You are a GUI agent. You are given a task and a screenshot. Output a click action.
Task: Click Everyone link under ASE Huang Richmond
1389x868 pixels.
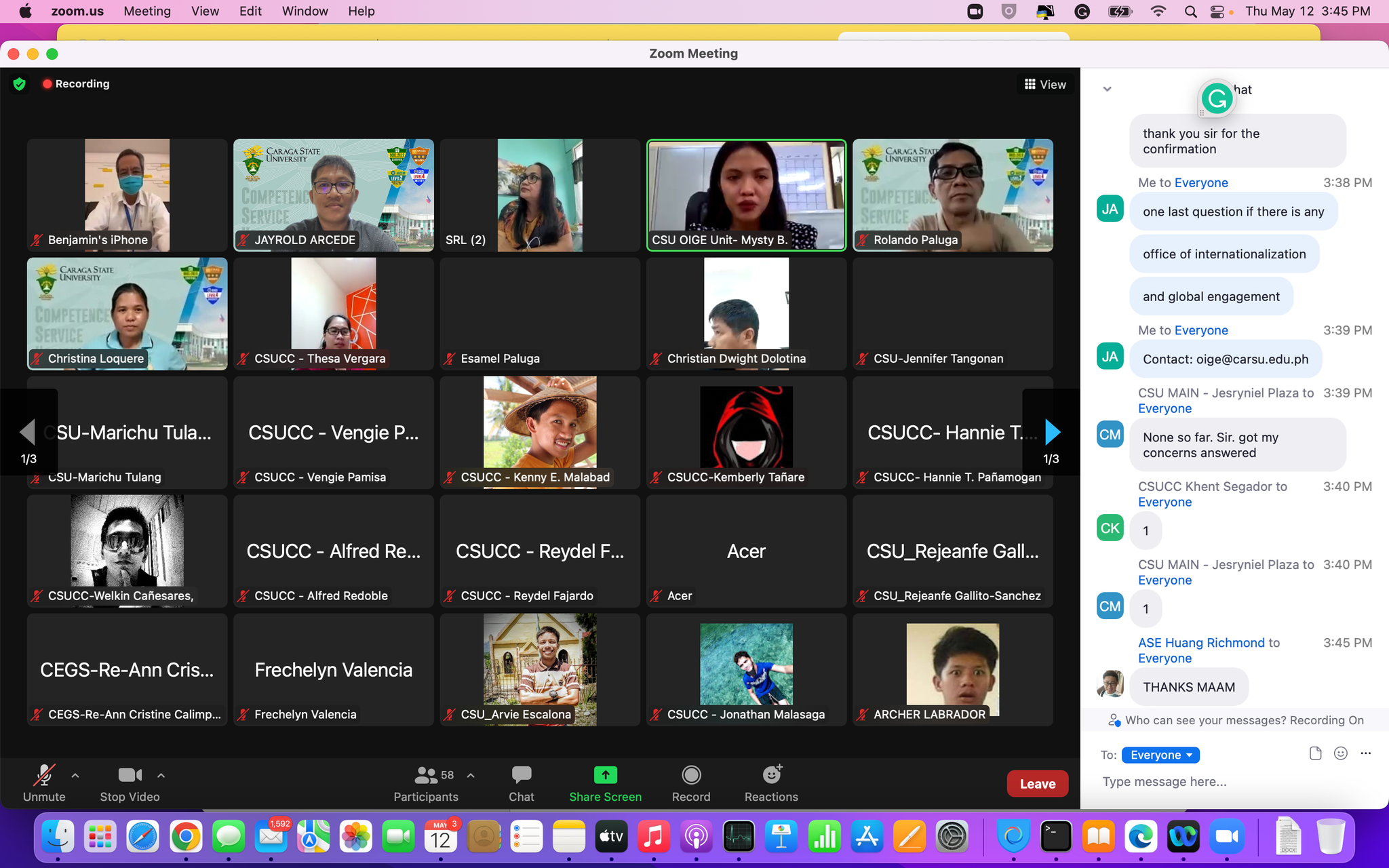pyautogui.click(x=1165, y=658)
